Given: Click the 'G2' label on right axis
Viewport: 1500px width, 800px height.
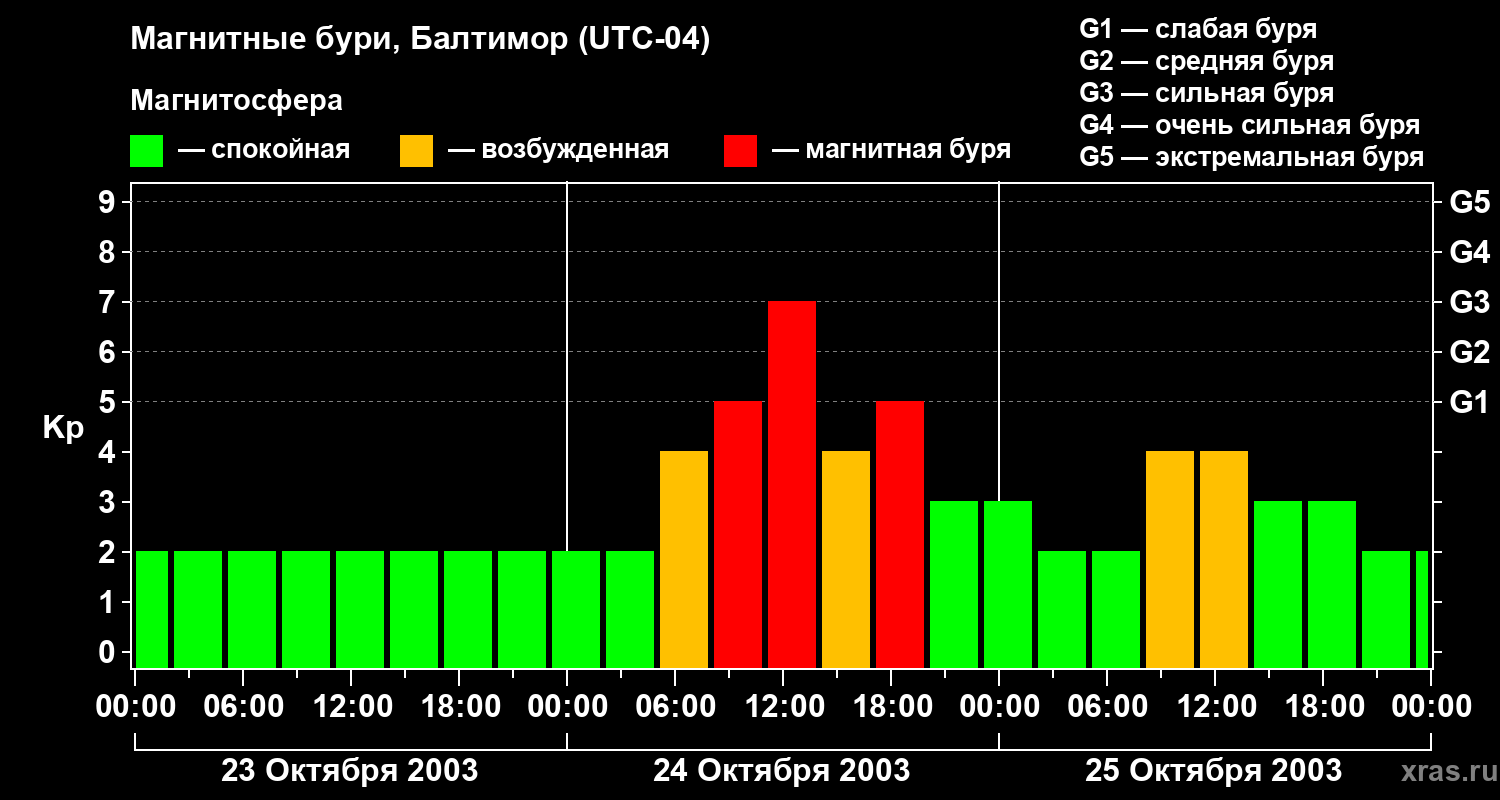Looking at the screenshot, I should pyautogui.click(x=1470, y=352).
